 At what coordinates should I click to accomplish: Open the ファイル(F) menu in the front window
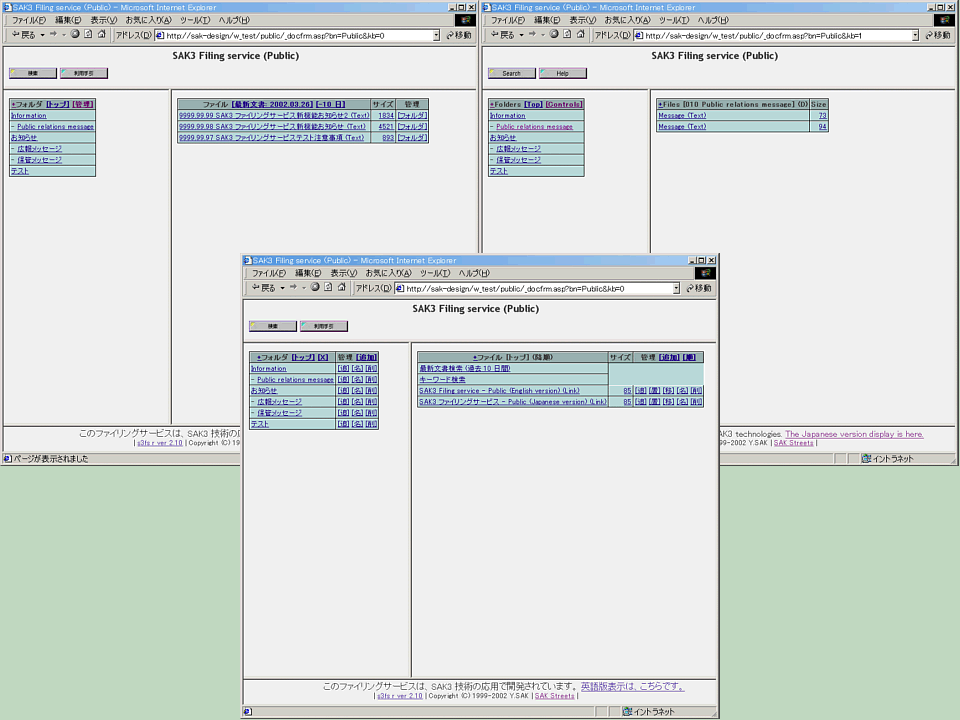pos(269,273)
